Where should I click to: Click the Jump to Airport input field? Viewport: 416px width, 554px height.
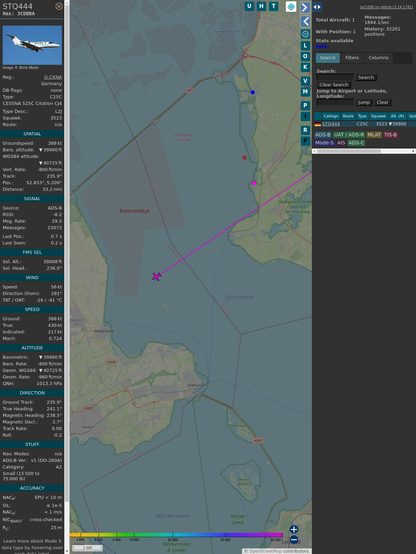click(x=335, y=102)
